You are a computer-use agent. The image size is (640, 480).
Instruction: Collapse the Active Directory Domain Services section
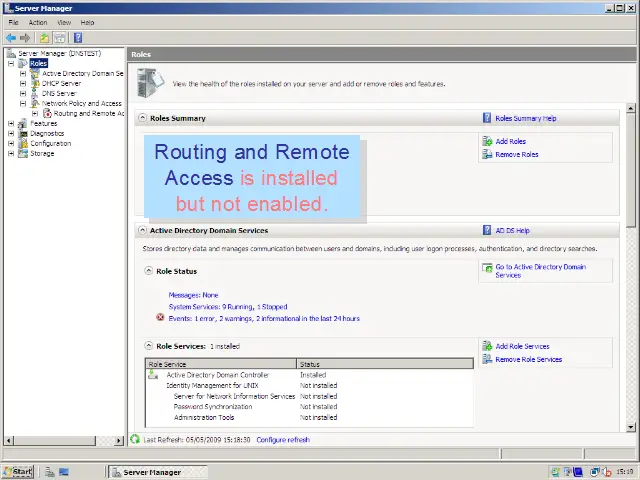click(x=142, y=230)
